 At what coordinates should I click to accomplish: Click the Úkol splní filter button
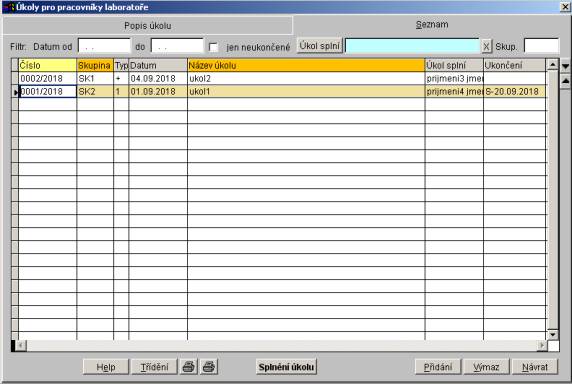coord(320,46)
